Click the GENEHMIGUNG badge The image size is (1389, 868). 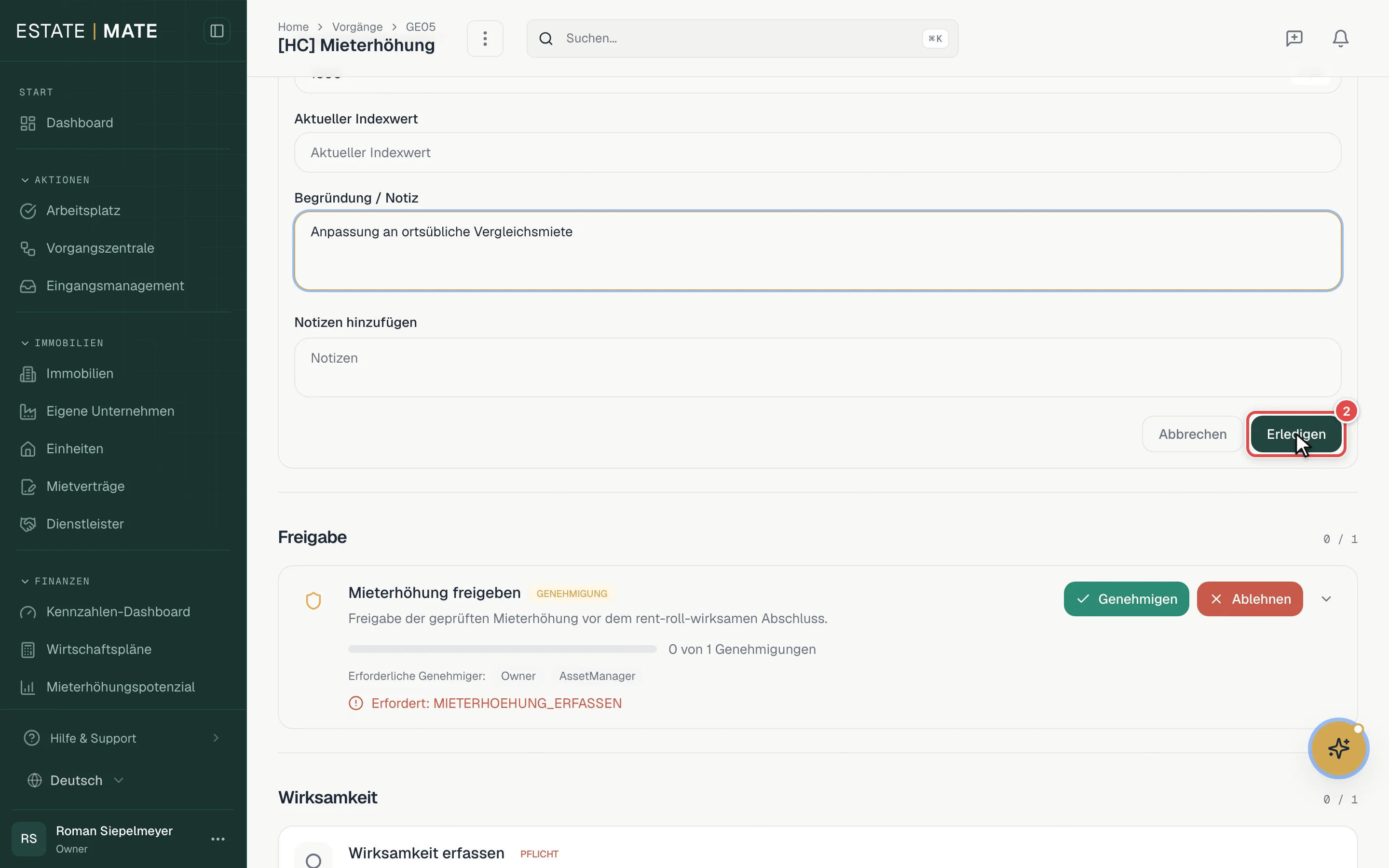(572, 594)
